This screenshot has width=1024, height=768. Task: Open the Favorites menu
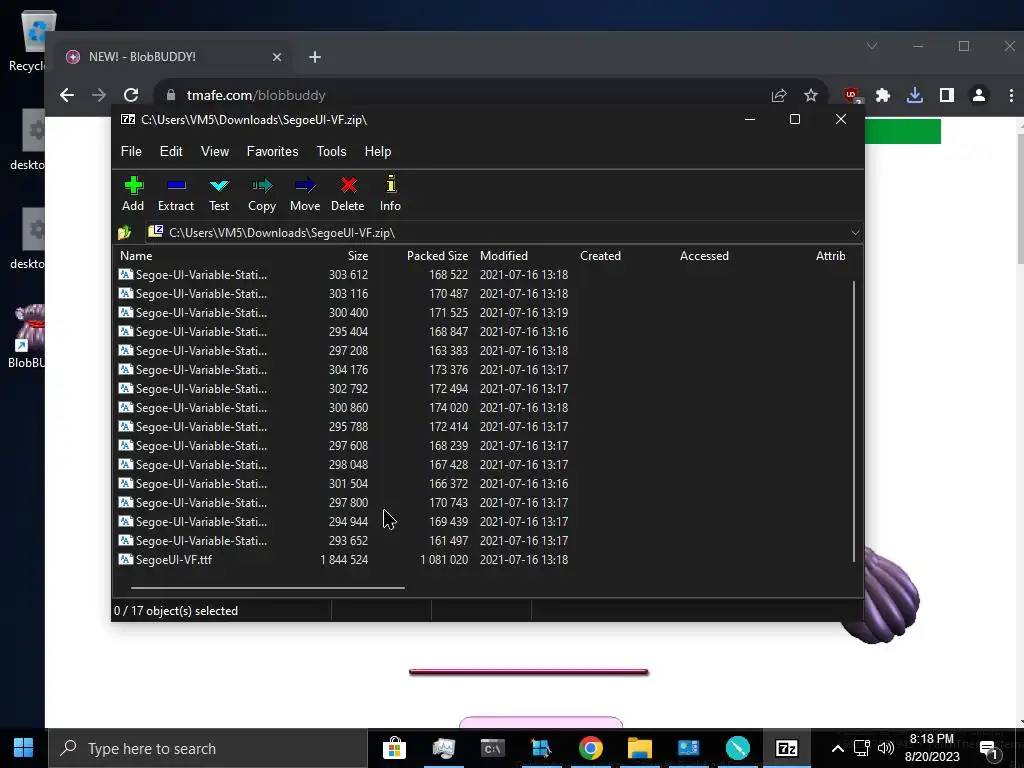point(272,152)
